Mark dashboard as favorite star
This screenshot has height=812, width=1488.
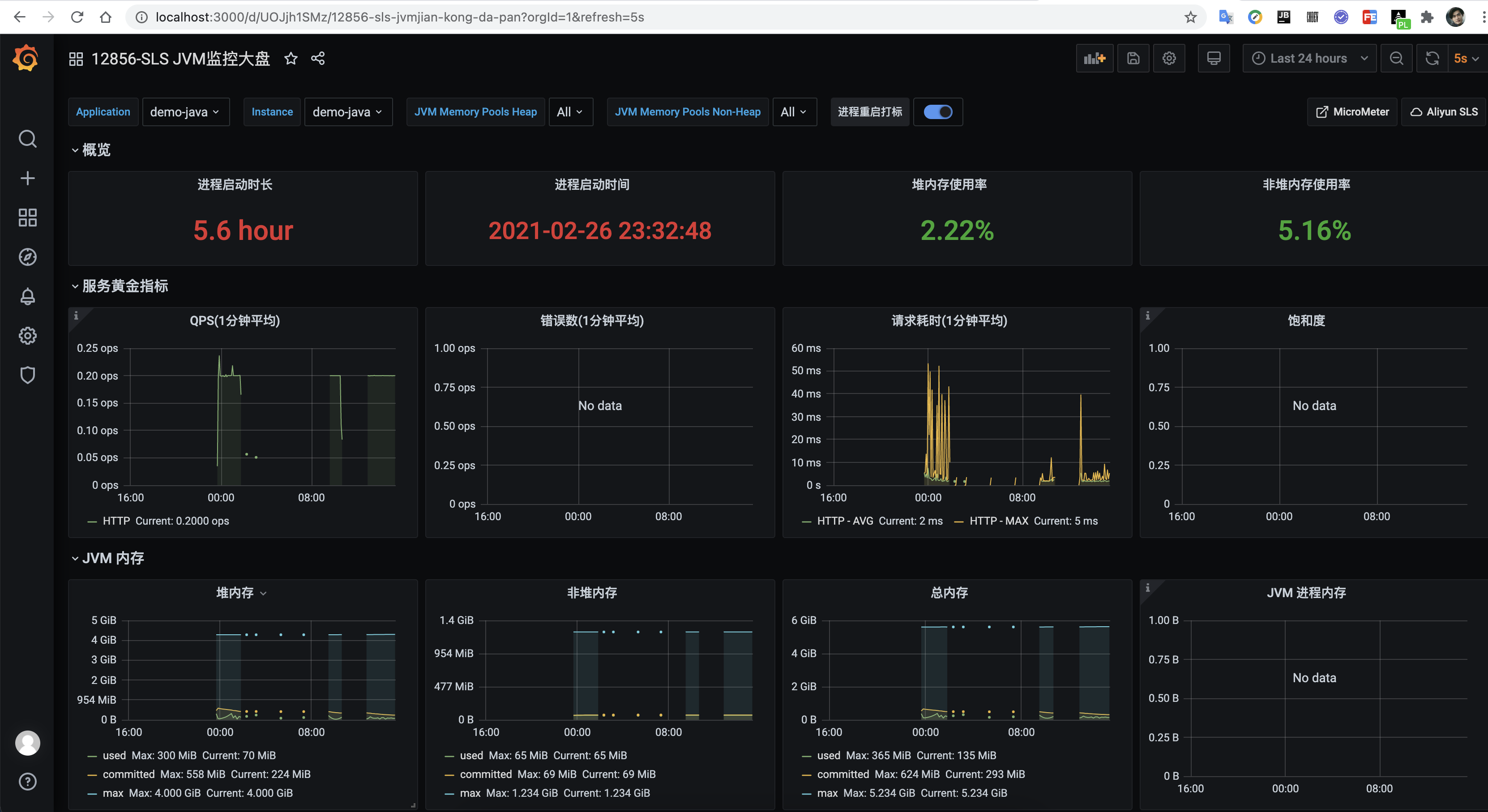coord(291,58)
